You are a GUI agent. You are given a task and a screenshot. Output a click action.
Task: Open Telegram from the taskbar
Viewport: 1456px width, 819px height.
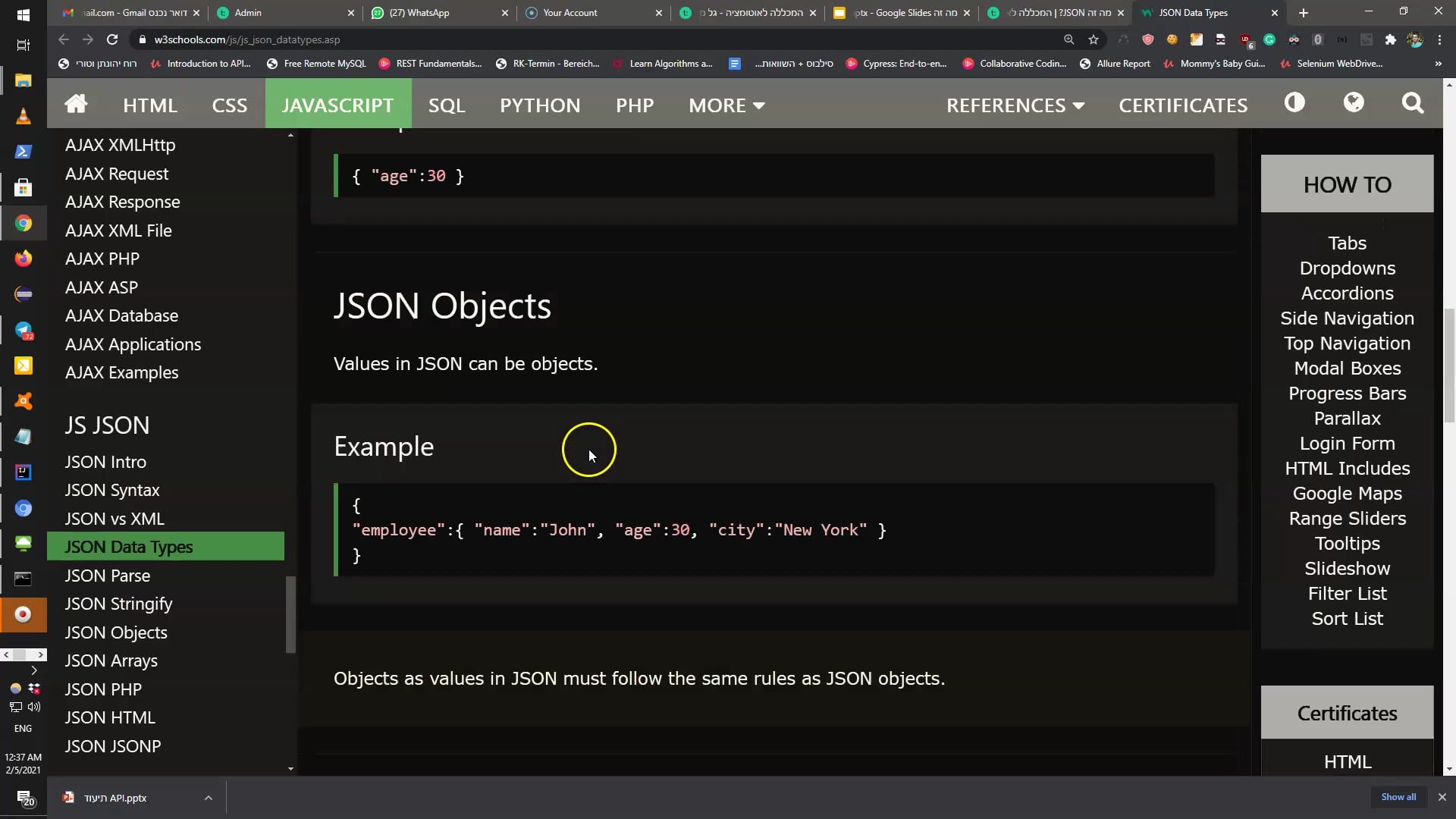click(x=24, y=331)
